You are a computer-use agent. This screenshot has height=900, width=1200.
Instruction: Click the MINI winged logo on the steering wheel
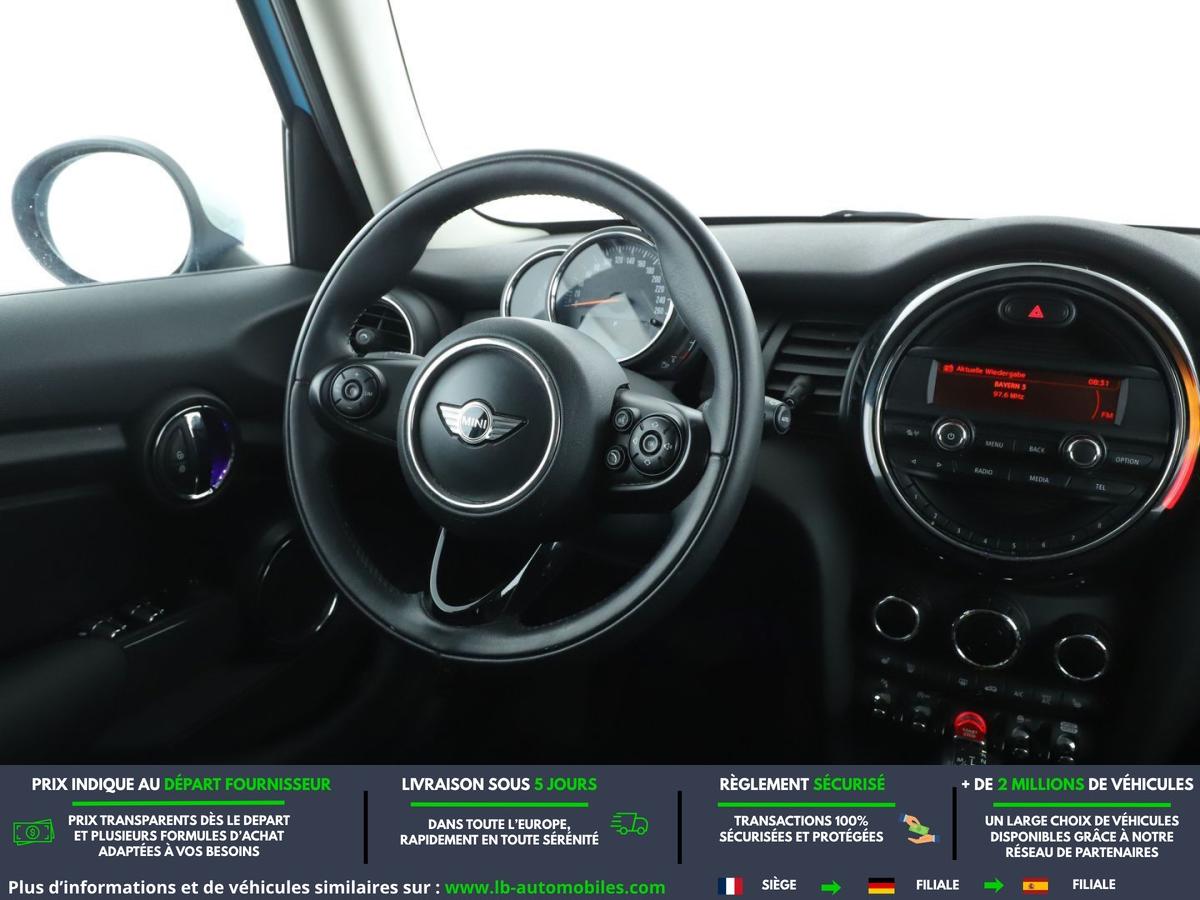[x=480, y=423]
